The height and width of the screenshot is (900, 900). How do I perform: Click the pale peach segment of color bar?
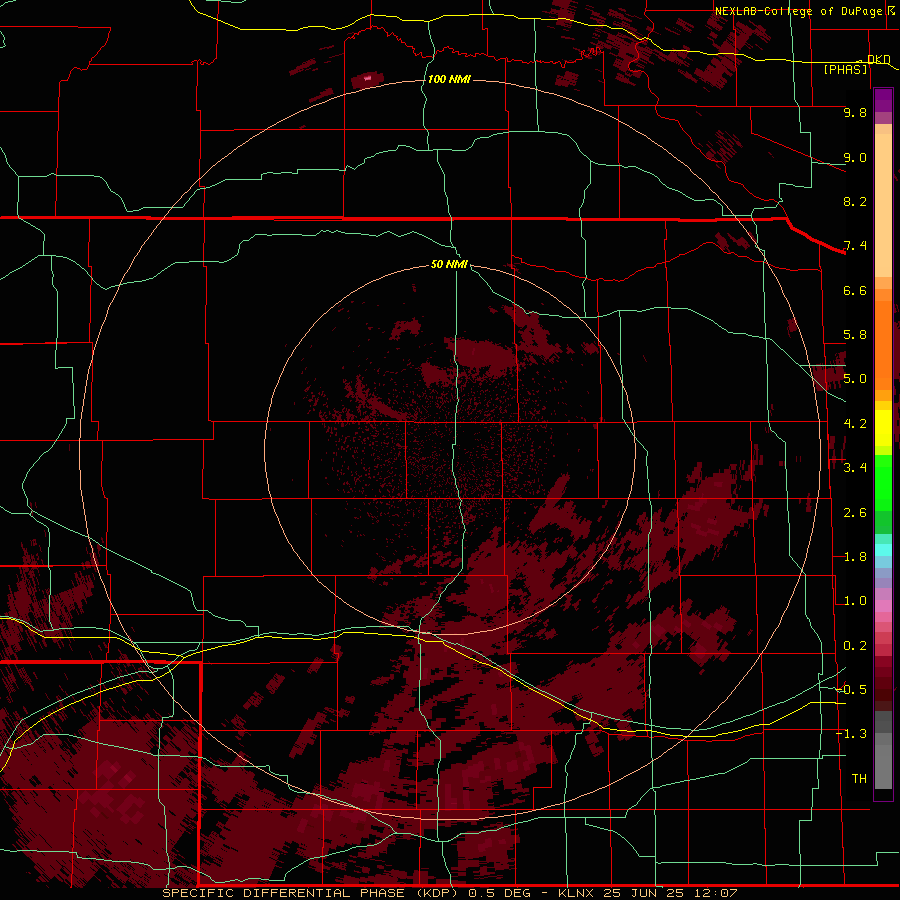[x=883, y=207]
